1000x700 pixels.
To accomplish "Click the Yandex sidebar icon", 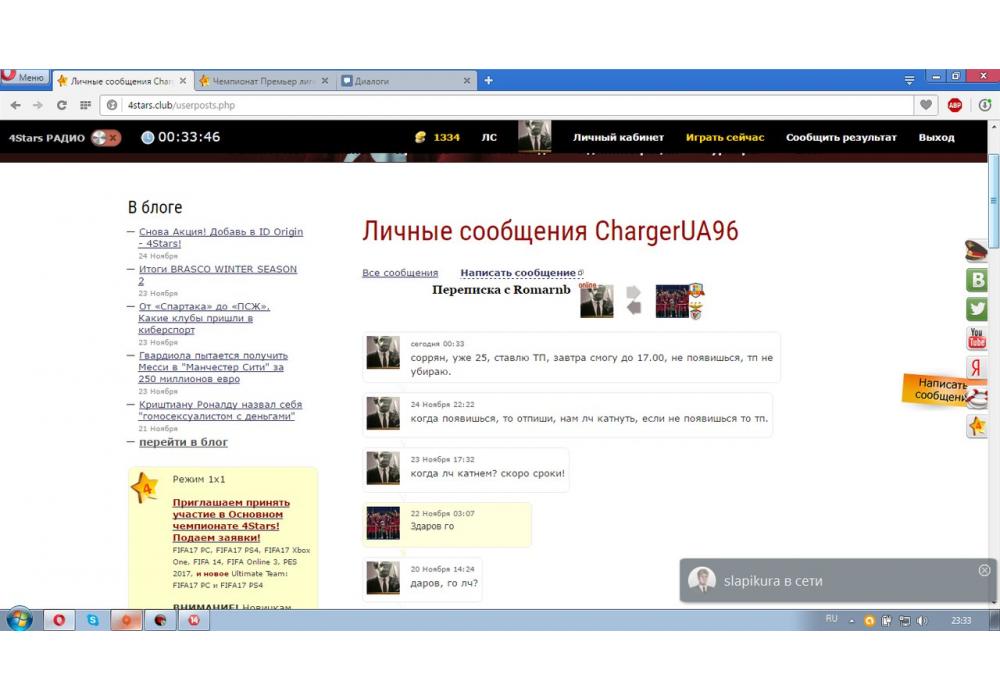I will pyautogui.click(x=976, y=367).
